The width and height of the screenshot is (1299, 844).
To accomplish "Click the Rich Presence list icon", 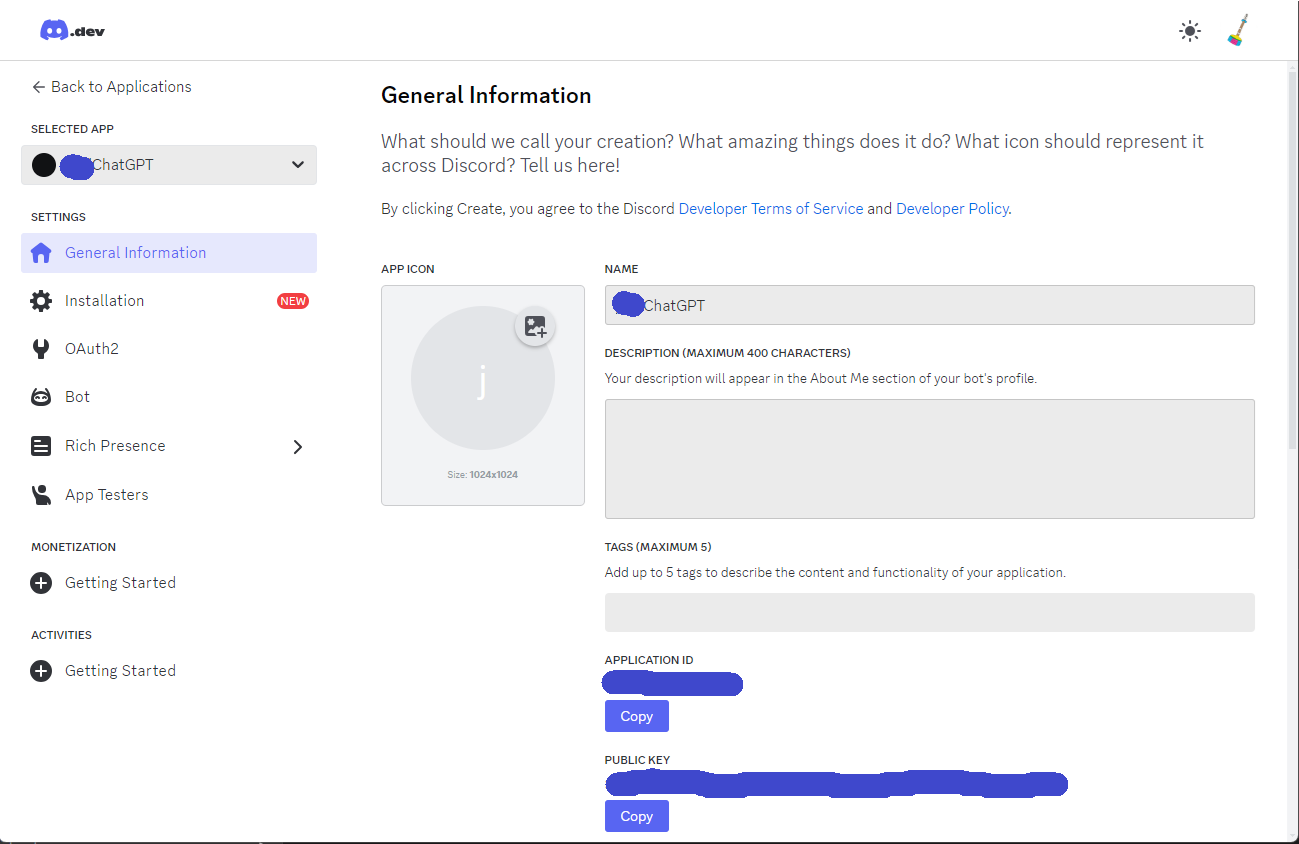I will point(41,446).
